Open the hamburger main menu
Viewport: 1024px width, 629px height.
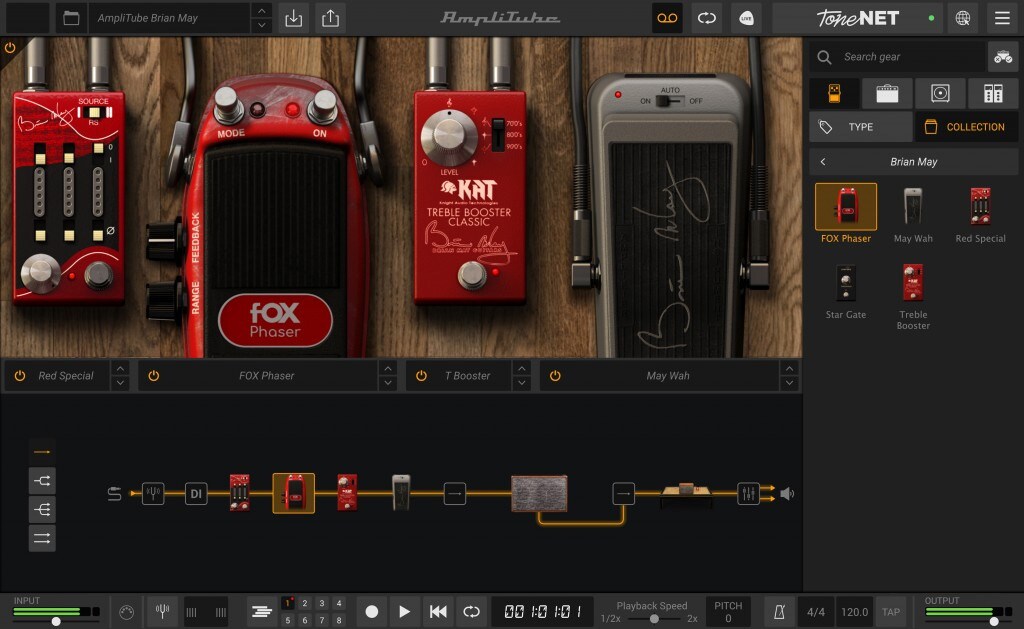pos(1002,18)
